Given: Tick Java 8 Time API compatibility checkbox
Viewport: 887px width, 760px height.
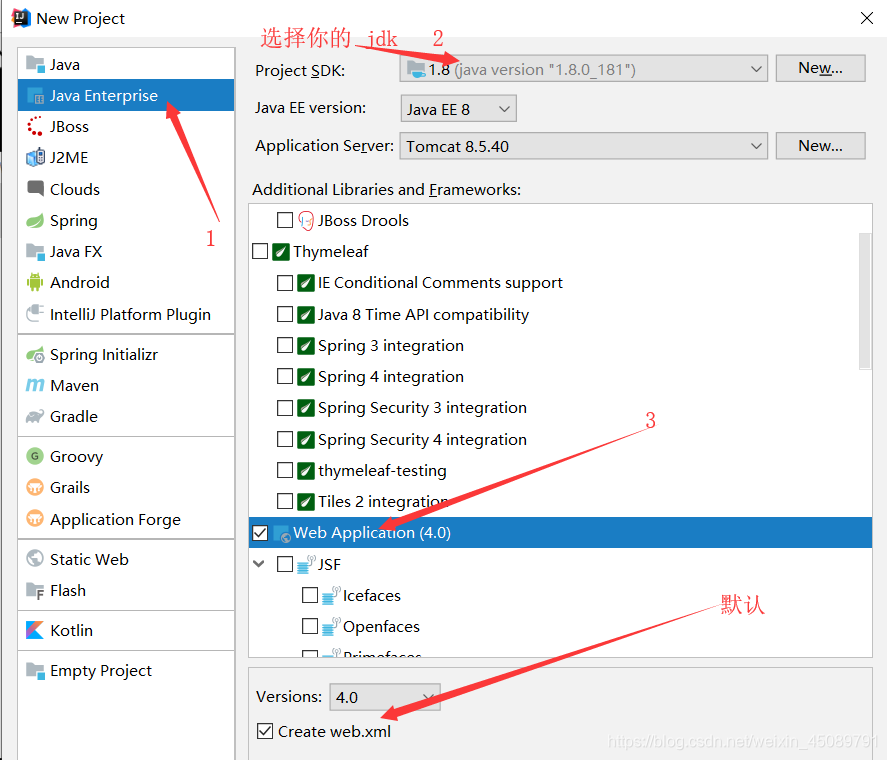Looking at the screenshot, I should click(x=285, y=314).
